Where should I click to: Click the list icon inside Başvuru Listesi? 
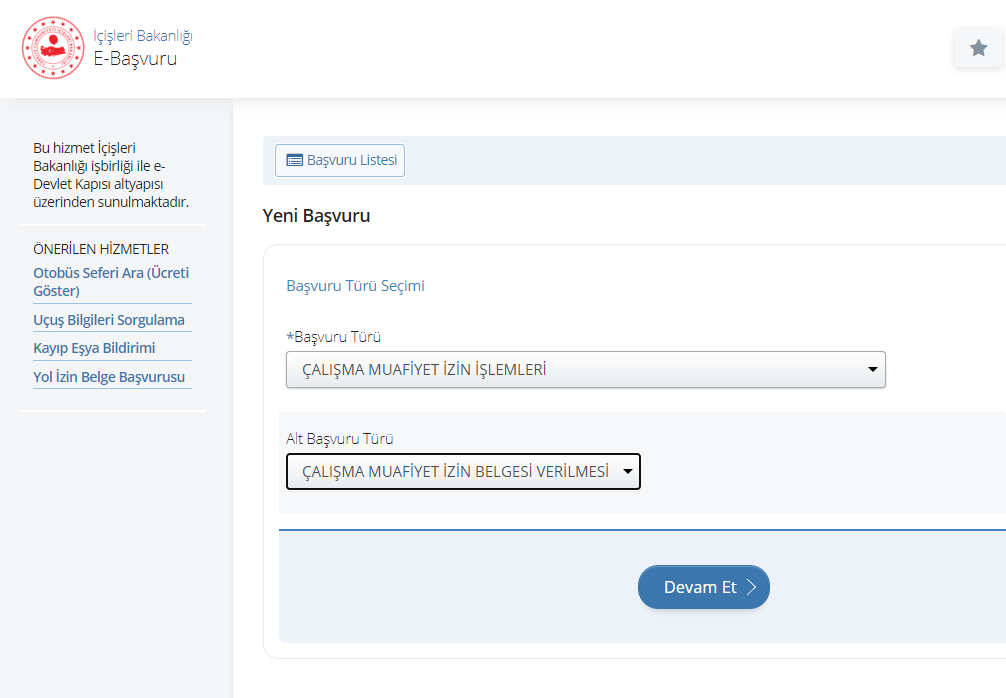tap(294, 160)
